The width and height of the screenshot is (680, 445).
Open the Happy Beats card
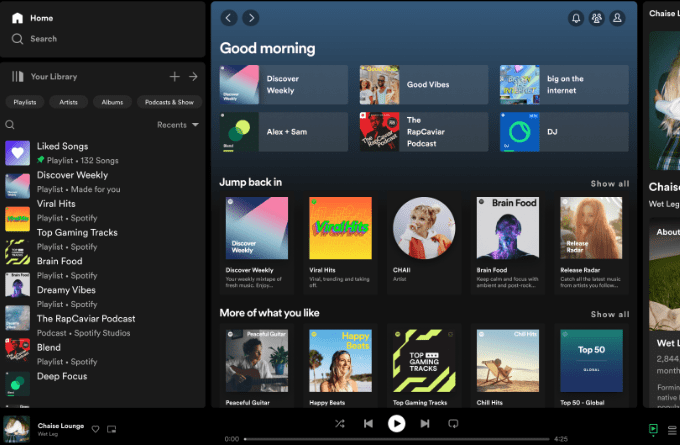(x=340, y=366)
